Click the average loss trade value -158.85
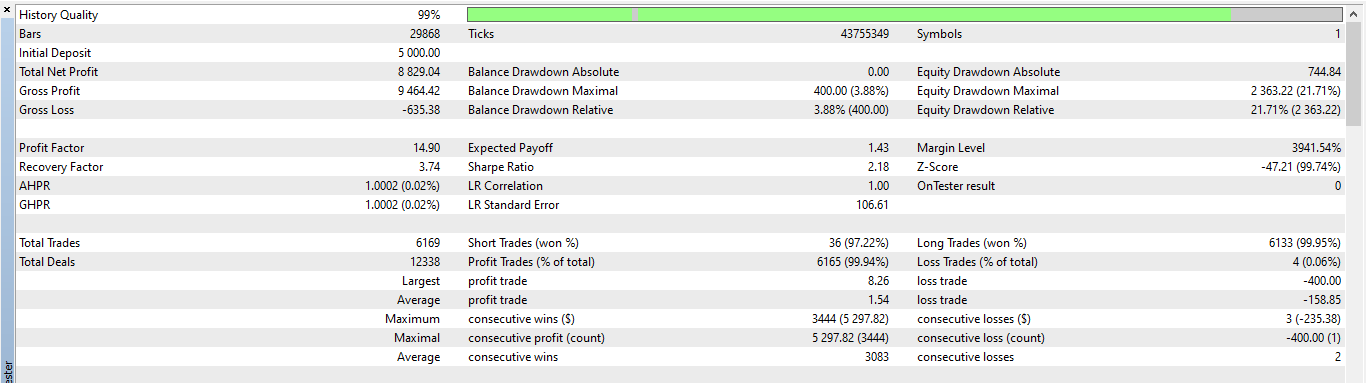 pyautogui.click(x=1322, y=300)
